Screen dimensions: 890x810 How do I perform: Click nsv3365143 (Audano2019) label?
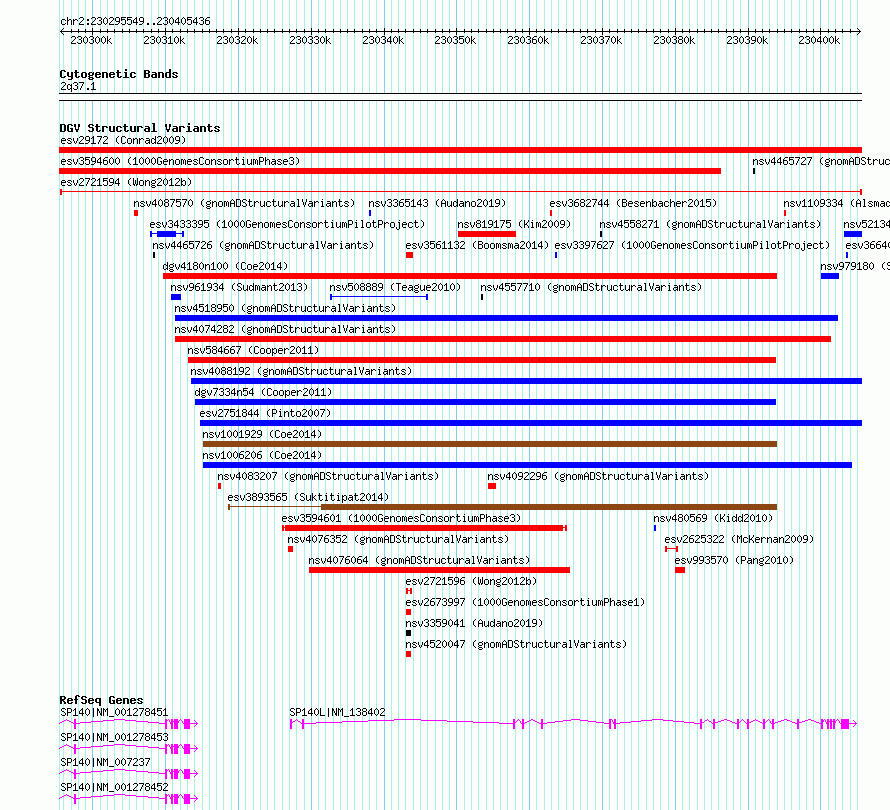point(437,203)
